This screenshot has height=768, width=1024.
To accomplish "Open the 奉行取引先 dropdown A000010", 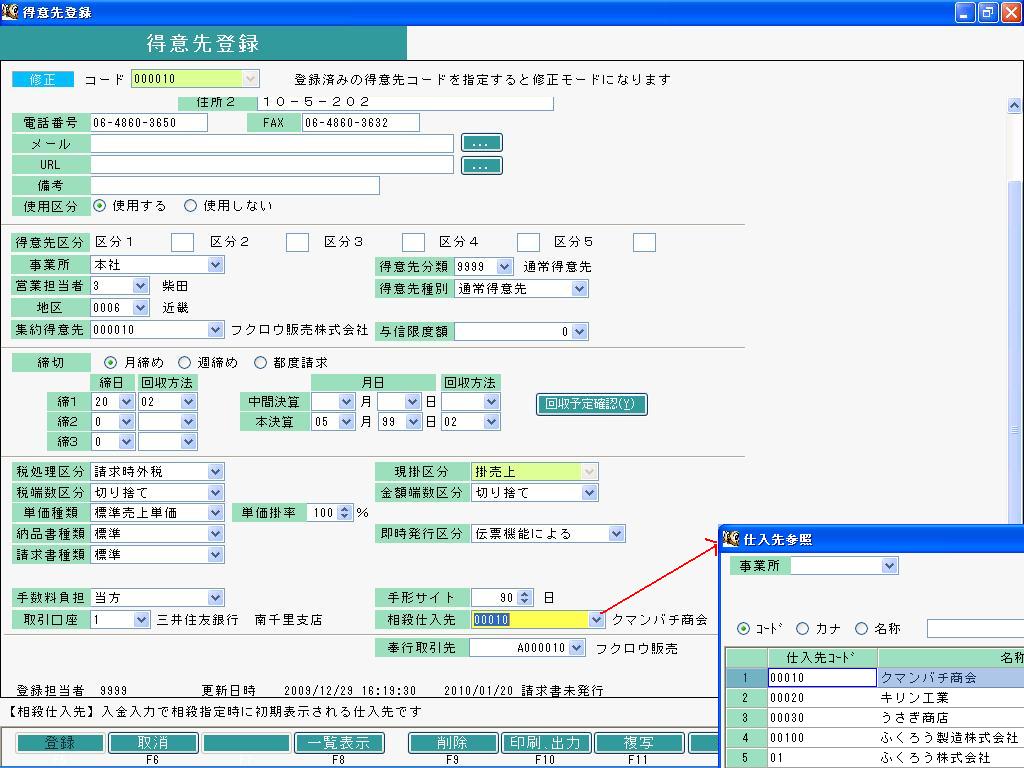I will (576, 648).
